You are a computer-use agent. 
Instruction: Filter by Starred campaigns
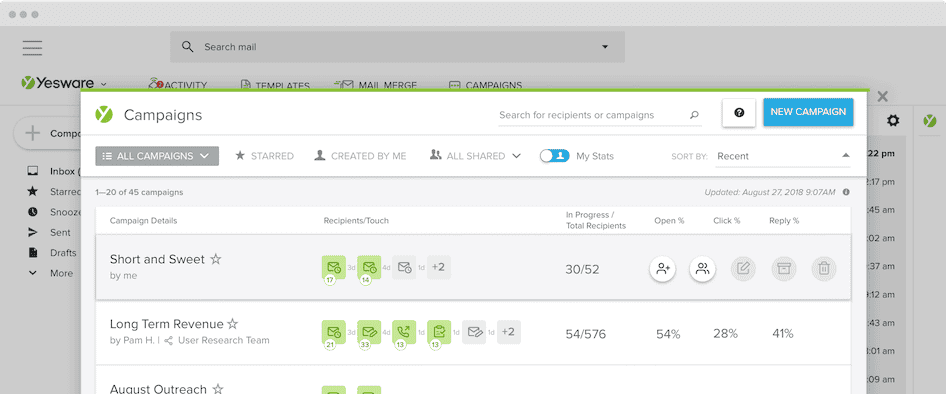click(264, 156)
